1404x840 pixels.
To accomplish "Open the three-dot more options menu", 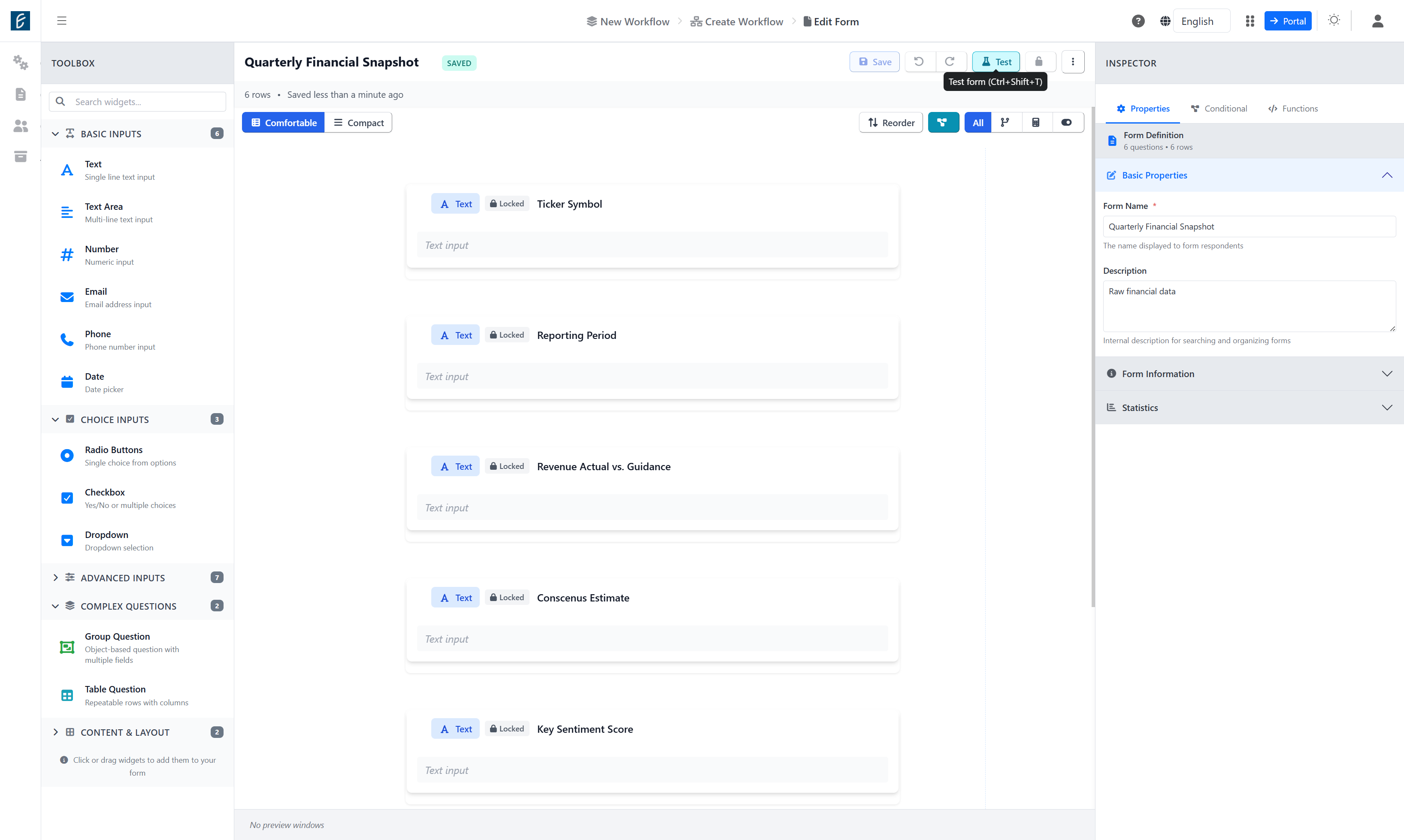I will [x=1073, y=62].
